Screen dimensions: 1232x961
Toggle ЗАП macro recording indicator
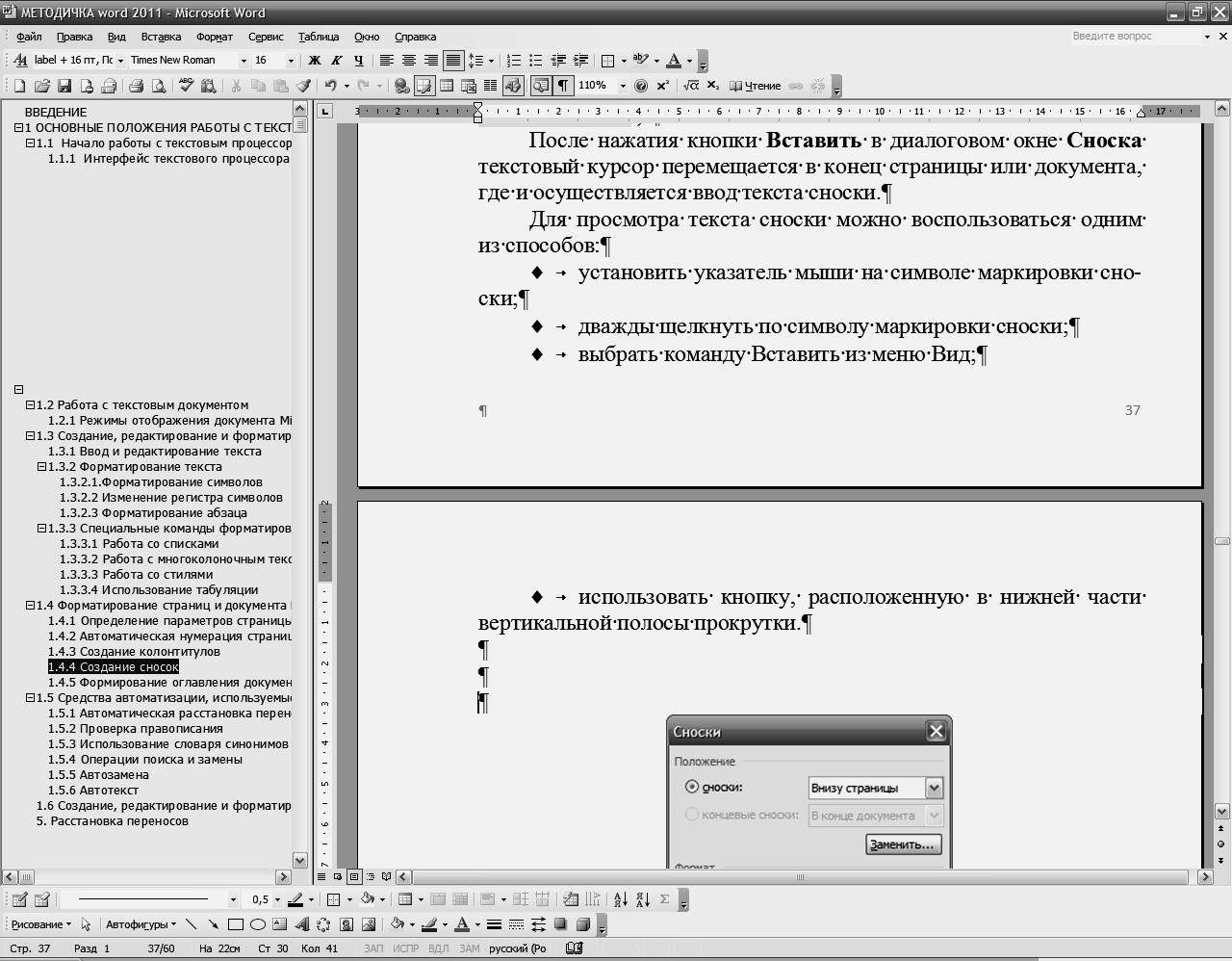(x=373, y=948)
